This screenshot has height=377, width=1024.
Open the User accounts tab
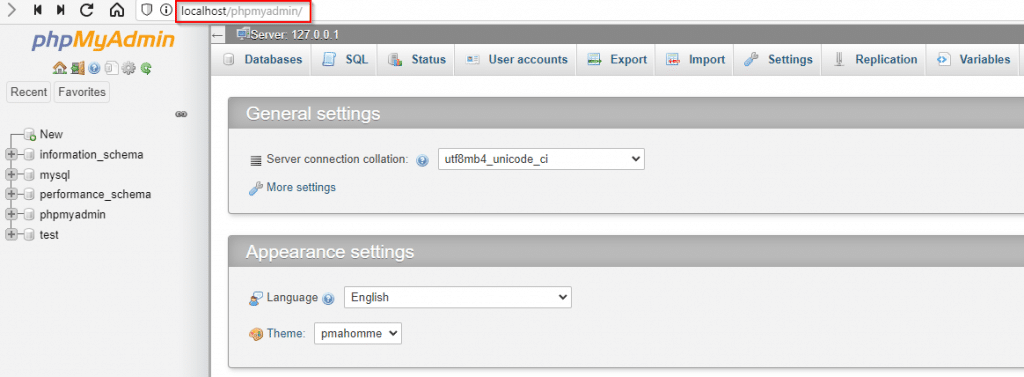click(515, 59)
